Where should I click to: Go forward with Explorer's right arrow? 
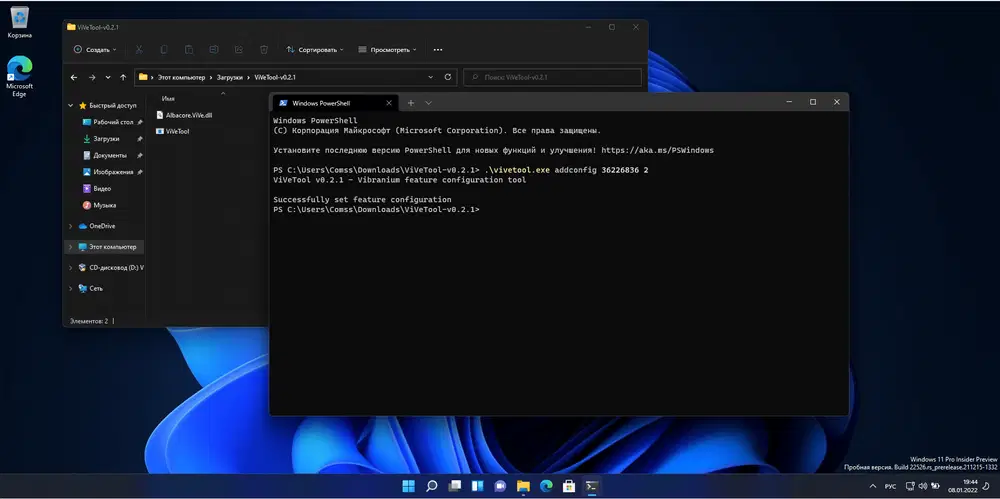pos(92,77)
